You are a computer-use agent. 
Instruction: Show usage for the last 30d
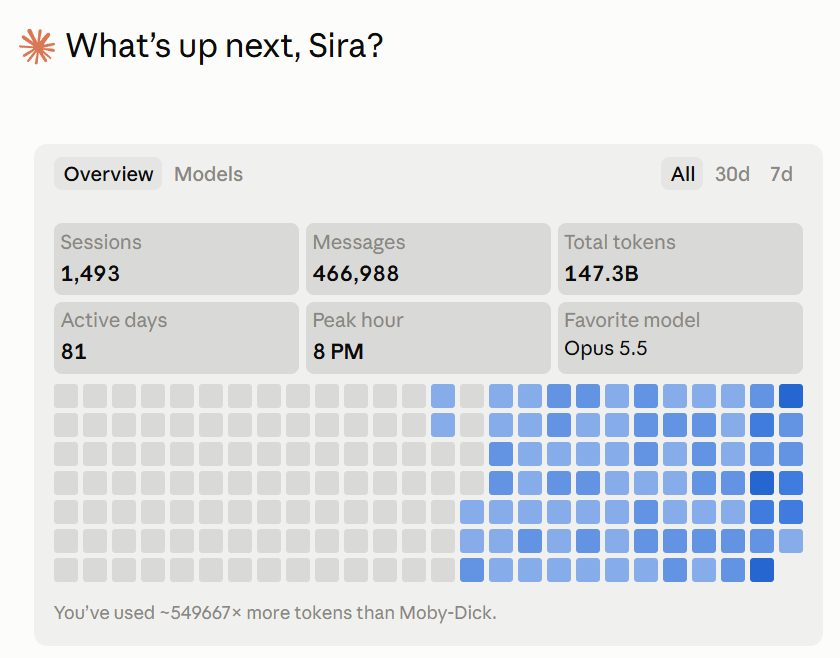tap(732, 174)
